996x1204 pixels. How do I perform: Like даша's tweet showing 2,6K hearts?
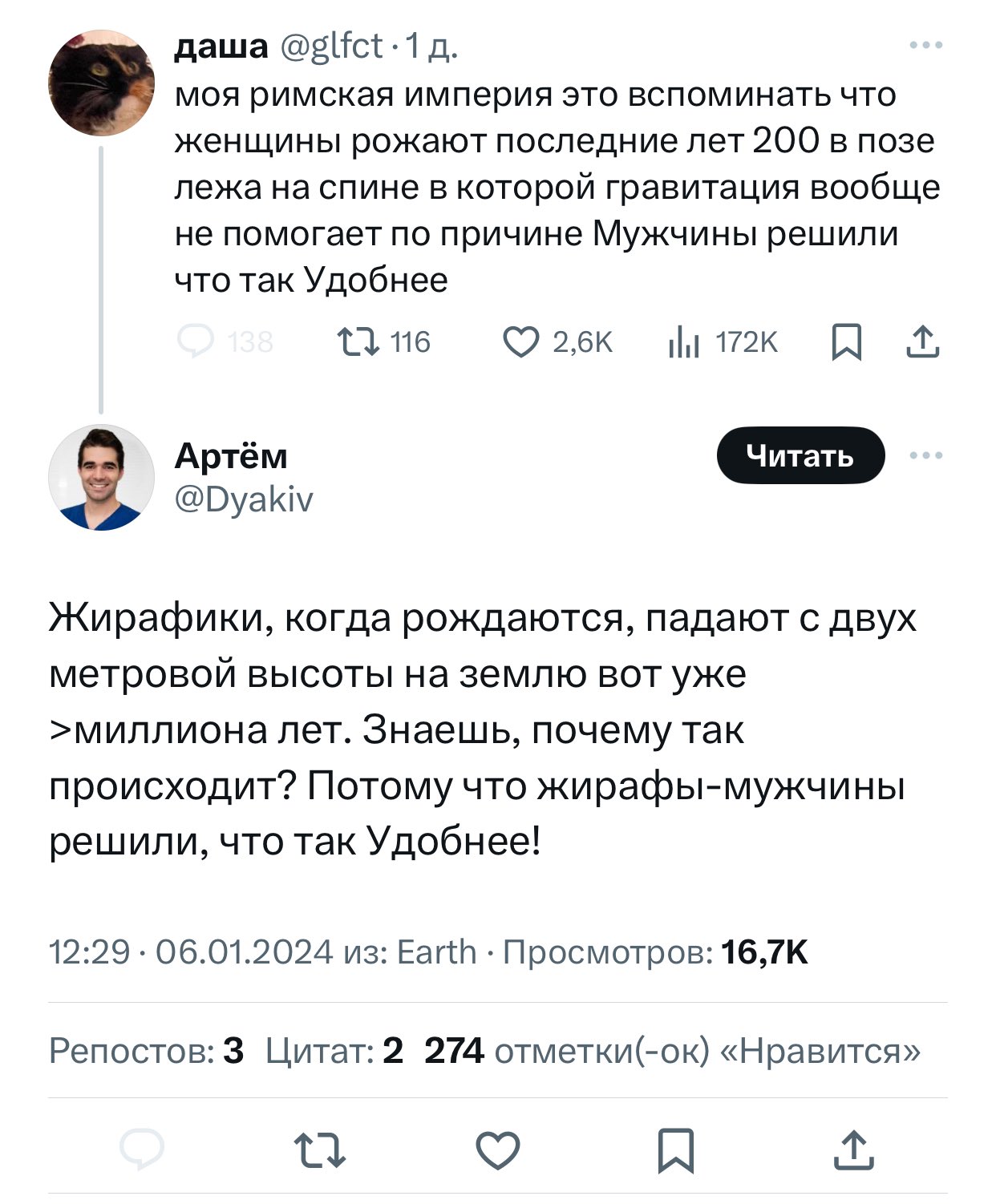[521, 342]
